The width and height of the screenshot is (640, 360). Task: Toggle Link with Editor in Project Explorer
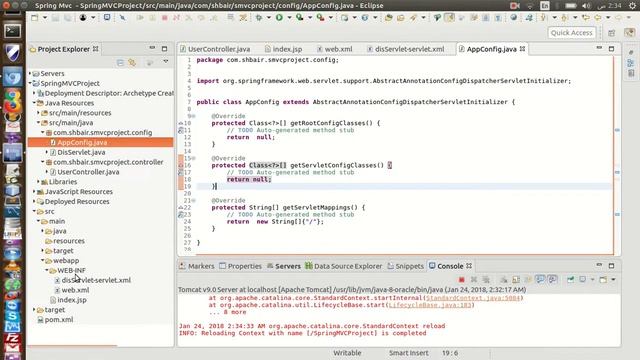coord(132,62)
